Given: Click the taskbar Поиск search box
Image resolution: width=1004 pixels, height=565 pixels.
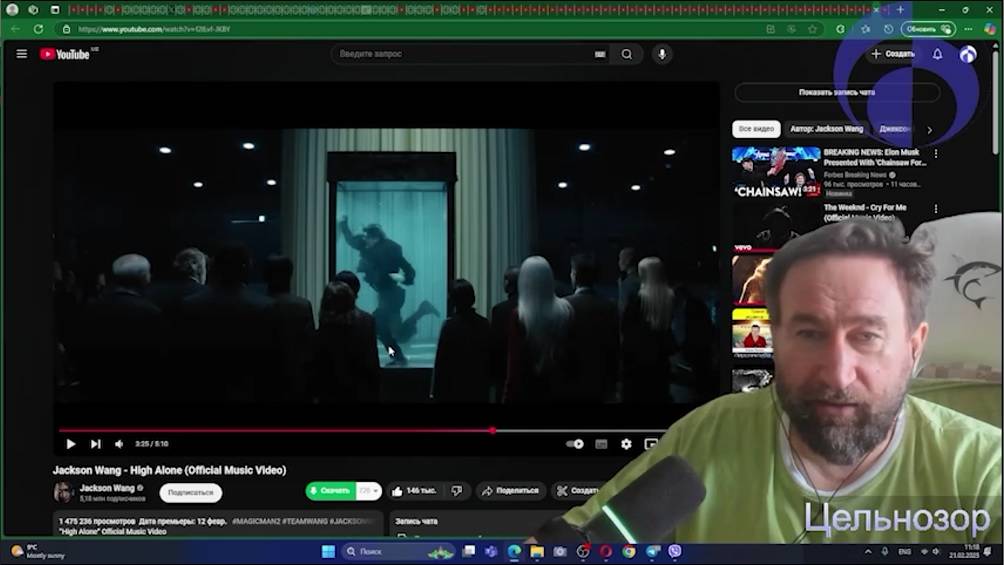Looking at the screenshot, I should [x=398, y=552].
